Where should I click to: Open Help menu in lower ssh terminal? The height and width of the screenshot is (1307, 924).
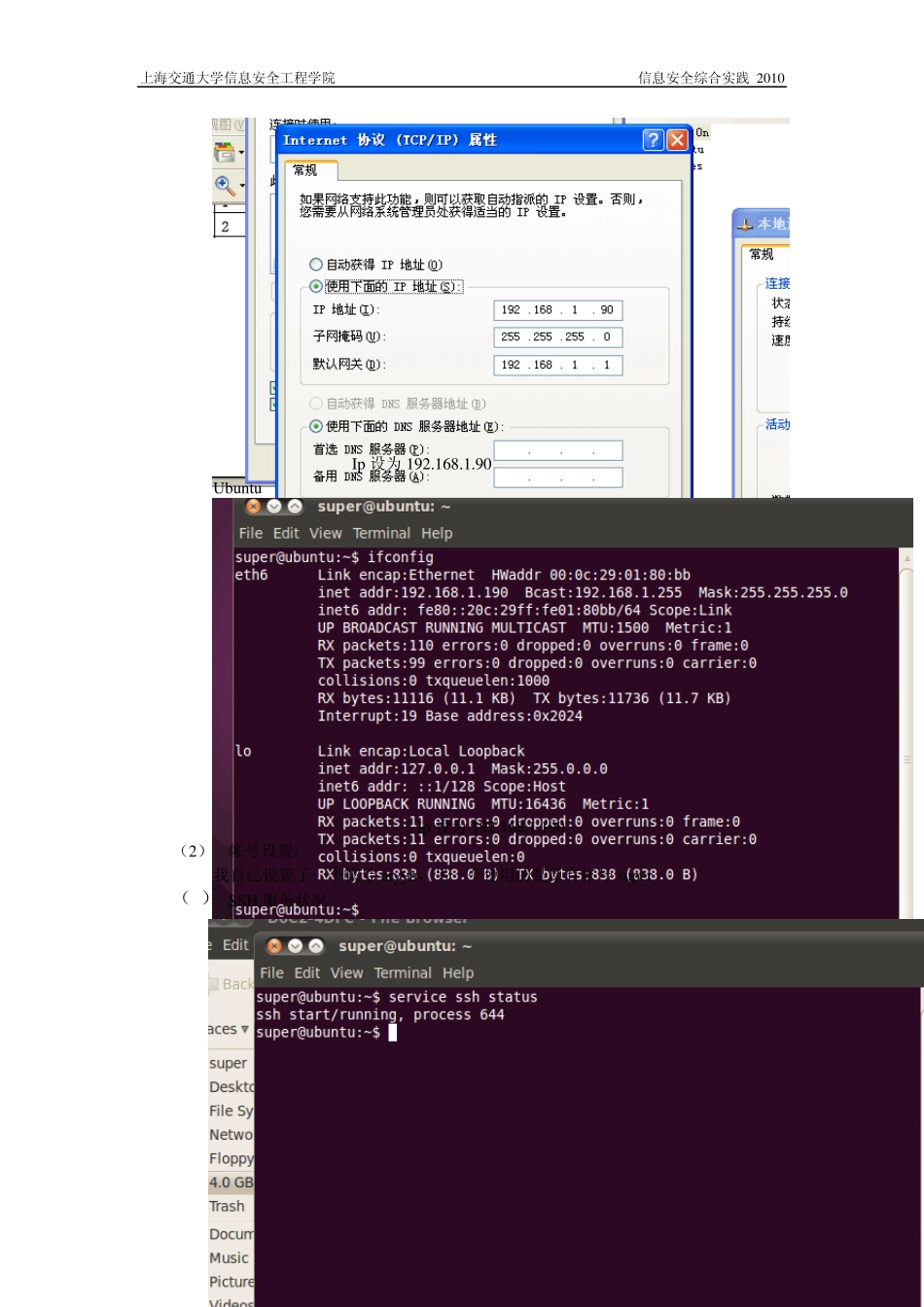point(458,972)
